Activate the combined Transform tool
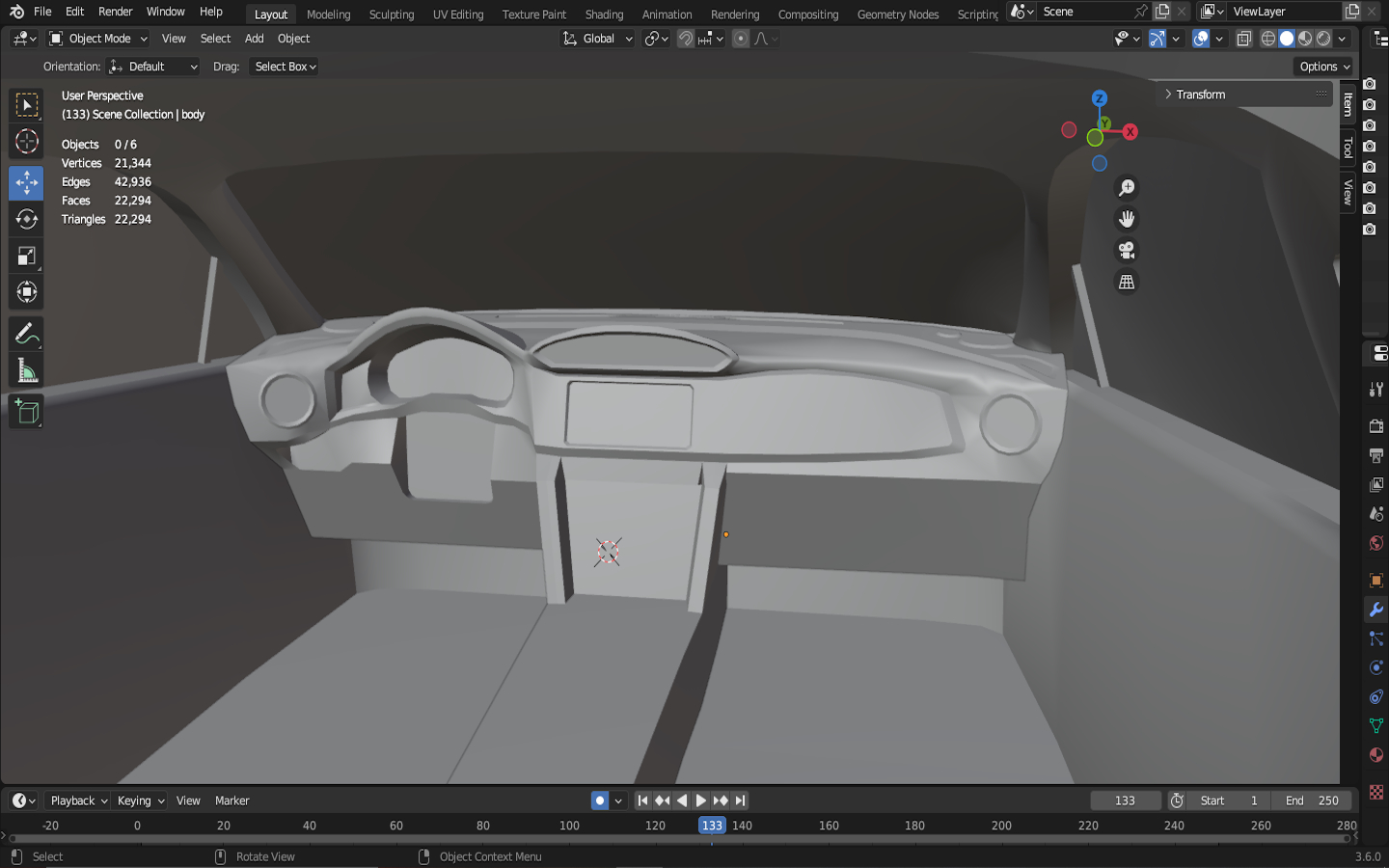This screenshot has width=1389, height=868. pos(26,292)
